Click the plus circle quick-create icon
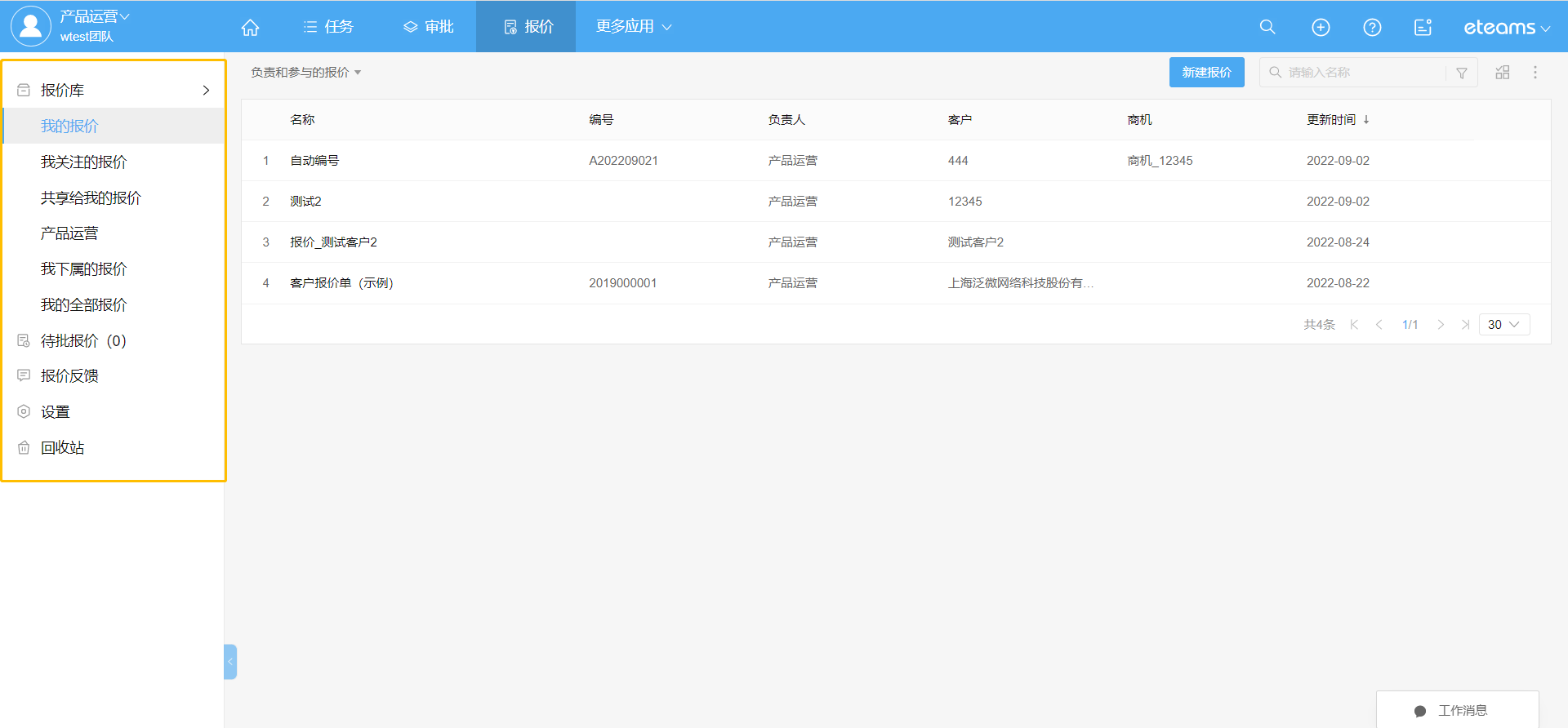The width and height of the screenshot is (1568, 728). (x=1320, y=27)
